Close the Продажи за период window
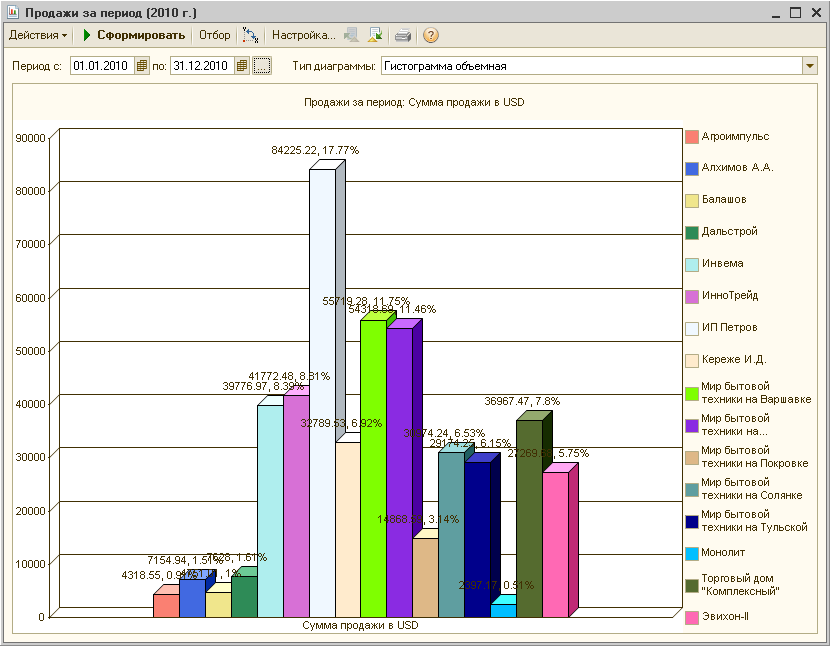The image size is (830, 646). click(816, 13)
